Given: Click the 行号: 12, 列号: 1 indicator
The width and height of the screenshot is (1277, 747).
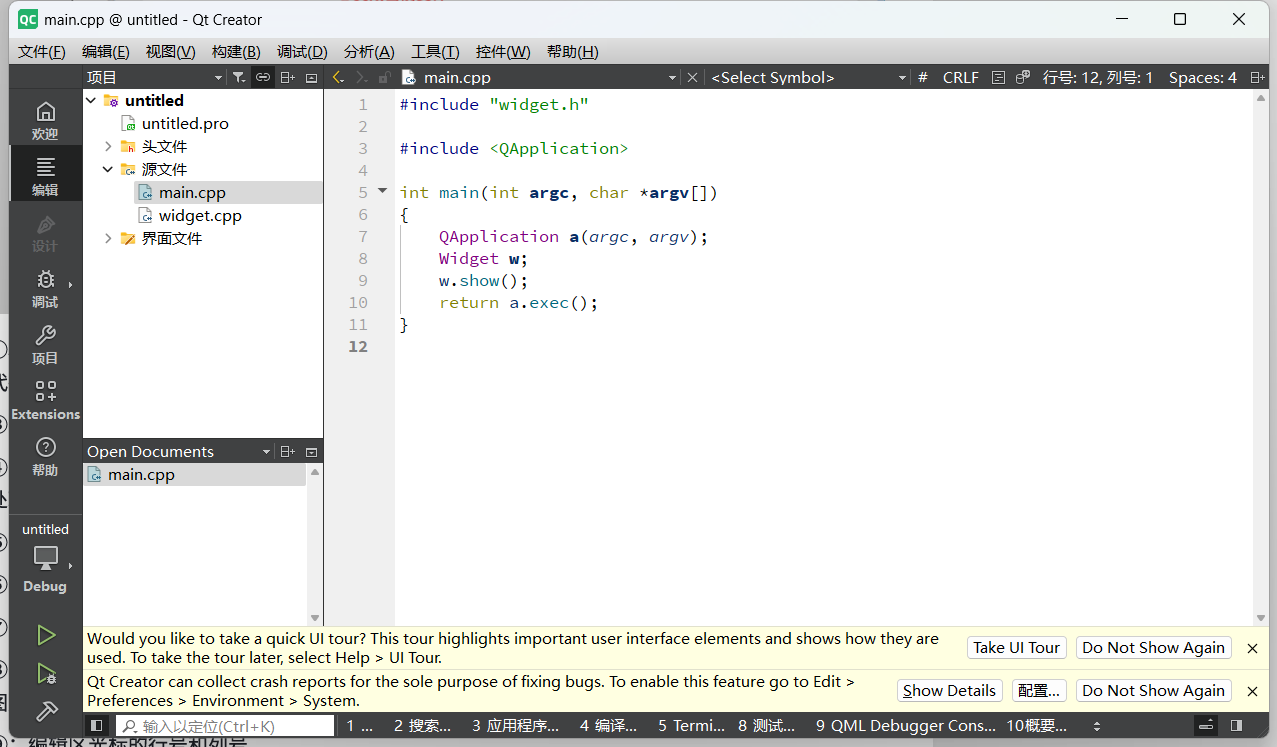Looking at the screenshot, I should [1098, 77].
